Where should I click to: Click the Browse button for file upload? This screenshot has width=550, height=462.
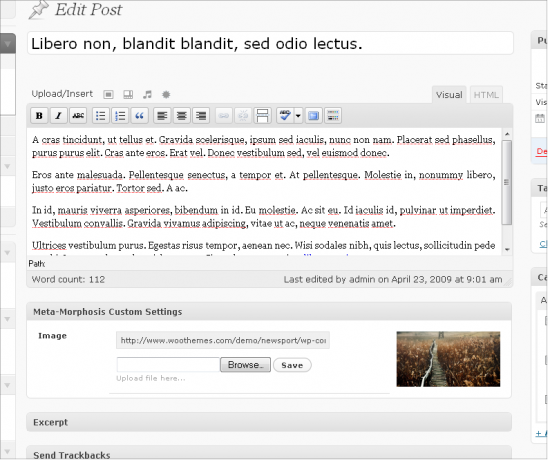[x=245, y=365]
